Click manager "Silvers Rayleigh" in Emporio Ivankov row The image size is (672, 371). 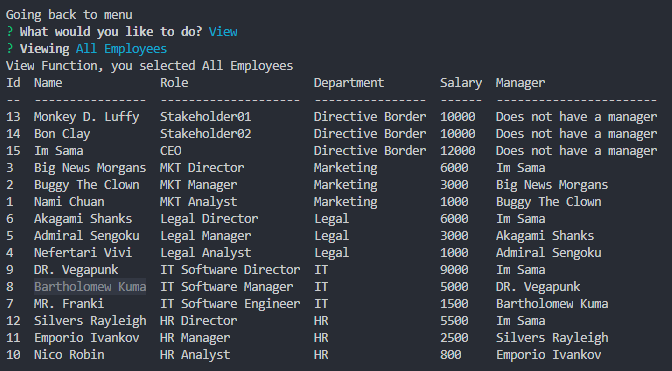(552, 338)
